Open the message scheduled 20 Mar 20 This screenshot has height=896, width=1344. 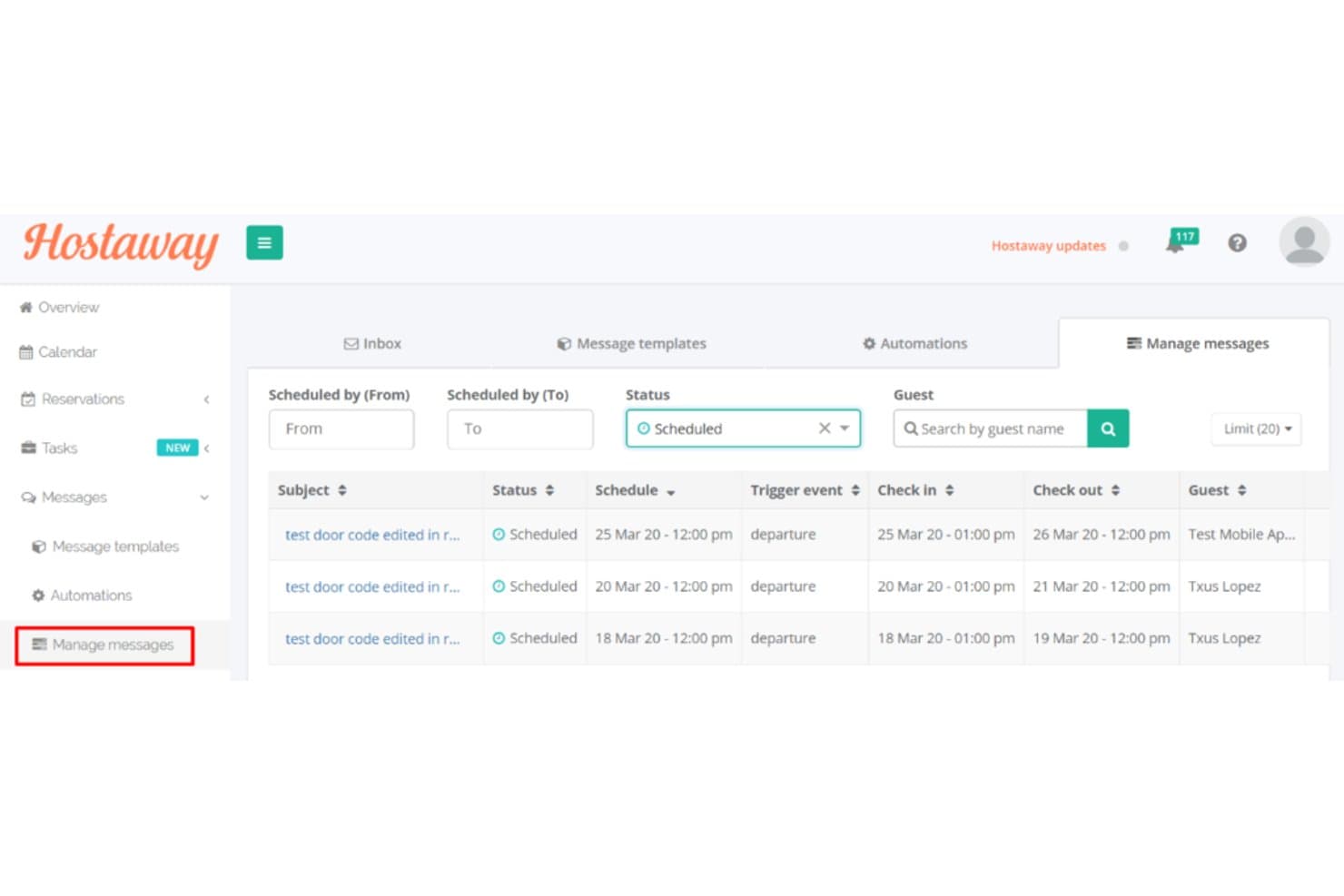pyautogui.click(x=372, y=586)
